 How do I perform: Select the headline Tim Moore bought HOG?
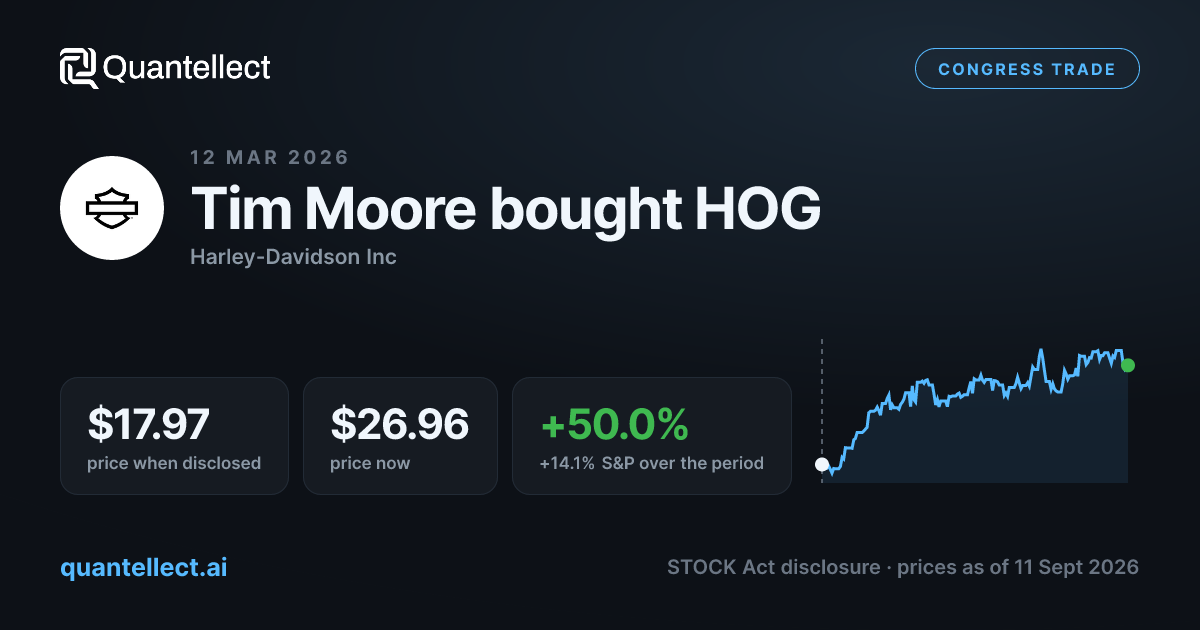click(x=506, y=209)
